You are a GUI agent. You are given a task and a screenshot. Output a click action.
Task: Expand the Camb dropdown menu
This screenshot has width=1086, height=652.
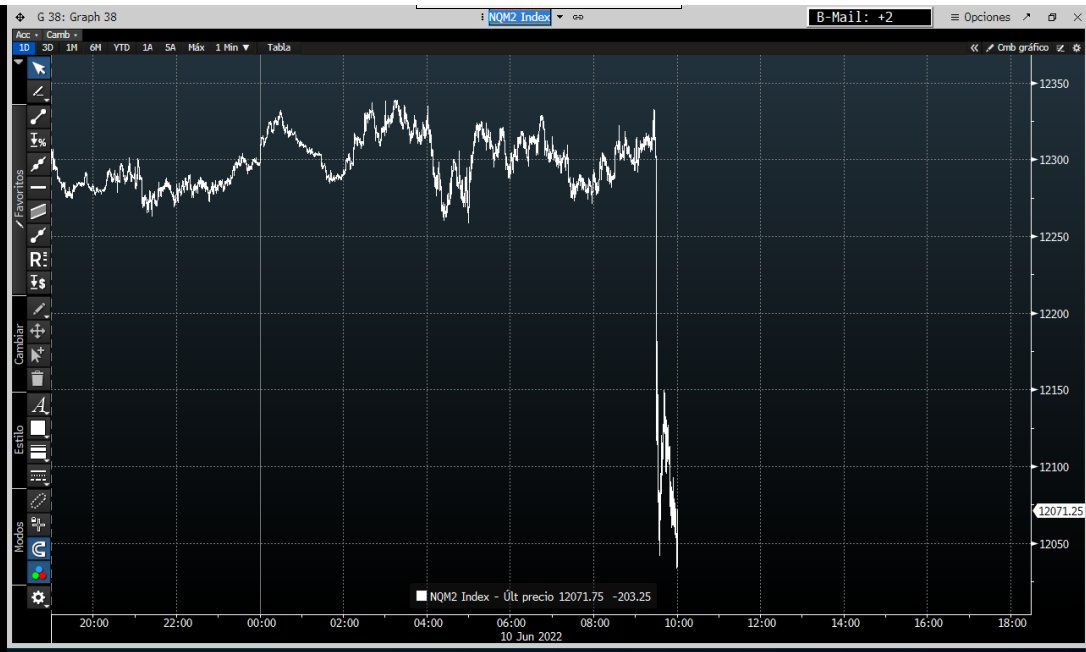[x=62, y=35]
